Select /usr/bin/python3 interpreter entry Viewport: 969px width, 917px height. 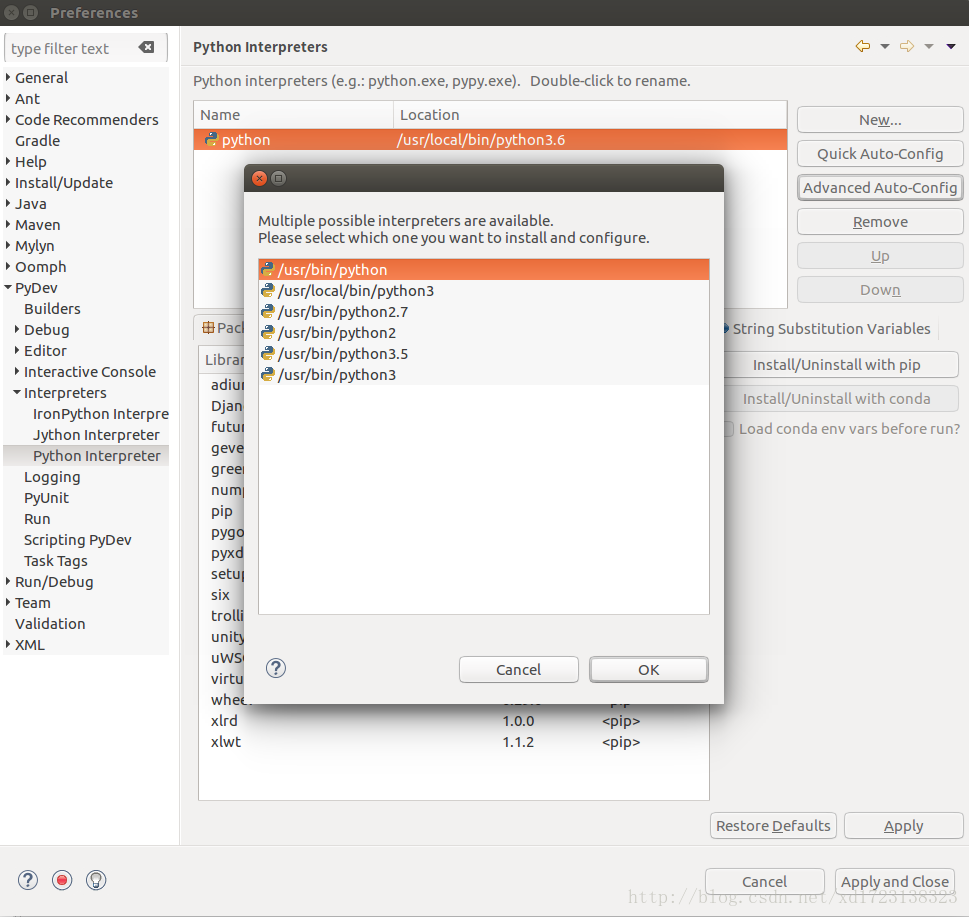click(x=483, y=374)
